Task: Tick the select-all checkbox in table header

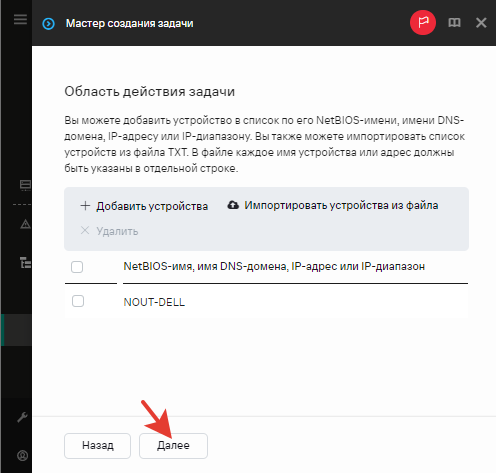Action: point(77,267)
